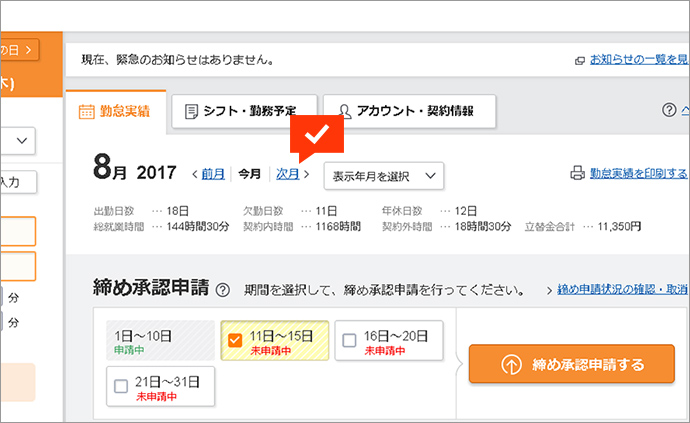Click the person icon on アカウント・契約情報 tab
The image size is (690, 423).
point(343,112)
